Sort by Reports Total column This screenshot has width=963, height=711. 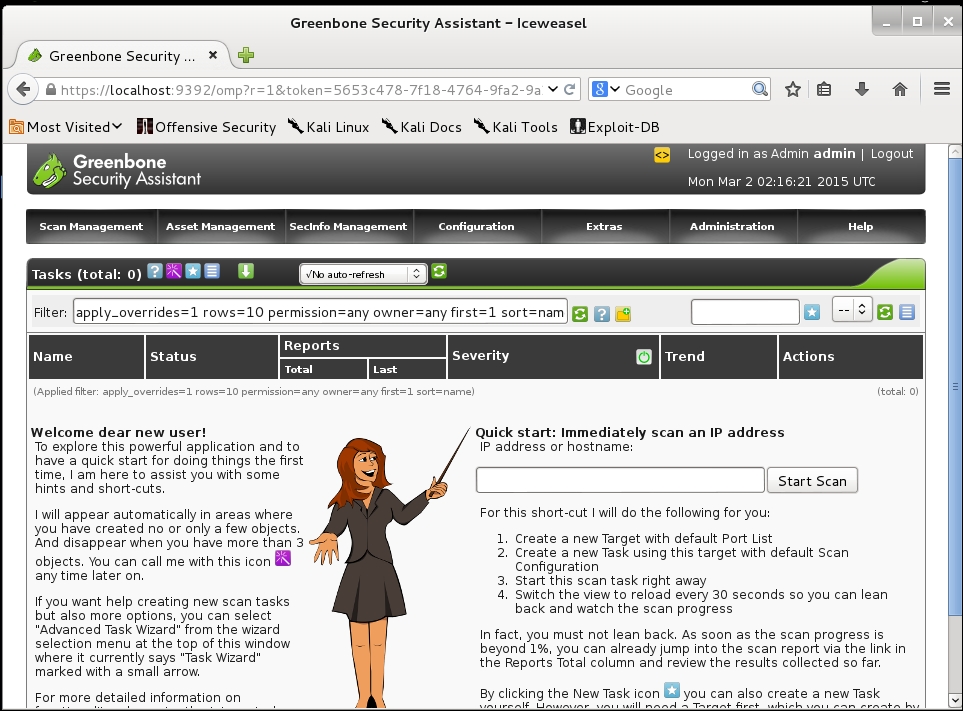click(298, 370)
